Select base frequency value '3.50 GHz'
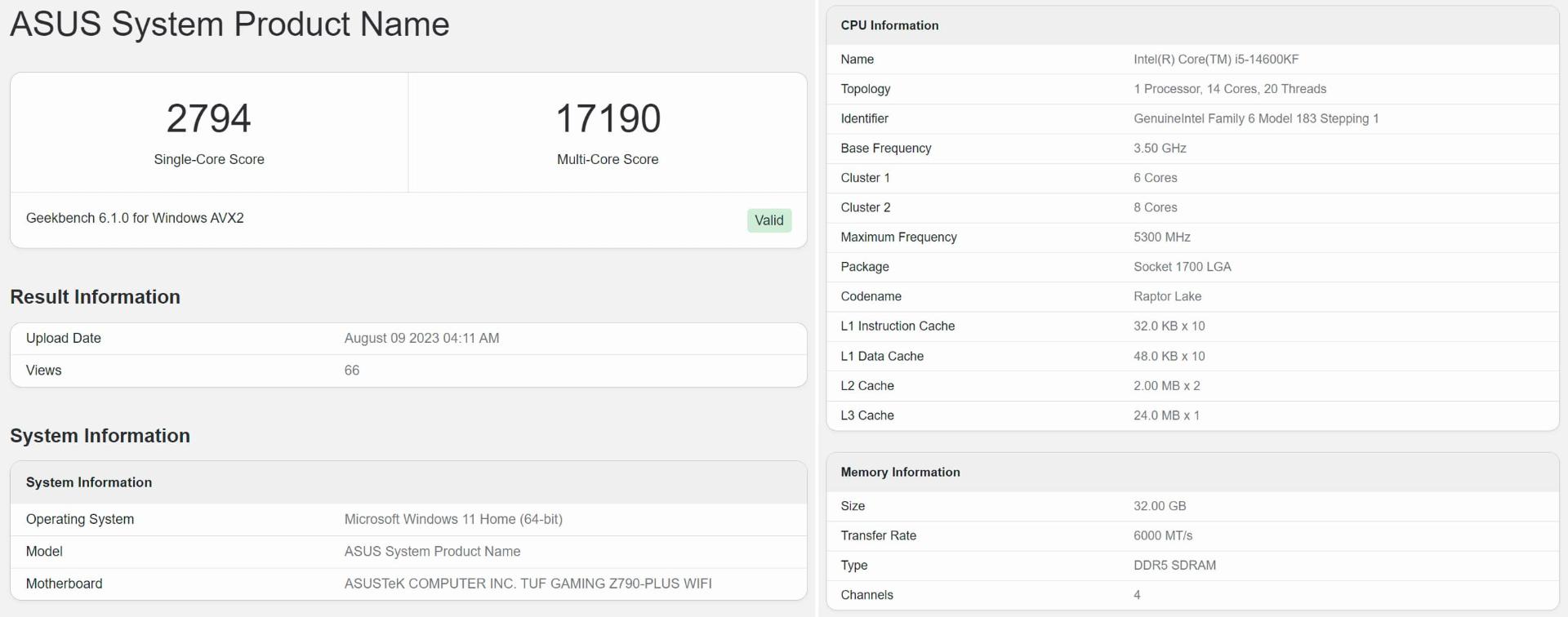Image resolution: width=1568 pixels, height=617 pixels. [x=1160, y=149]
